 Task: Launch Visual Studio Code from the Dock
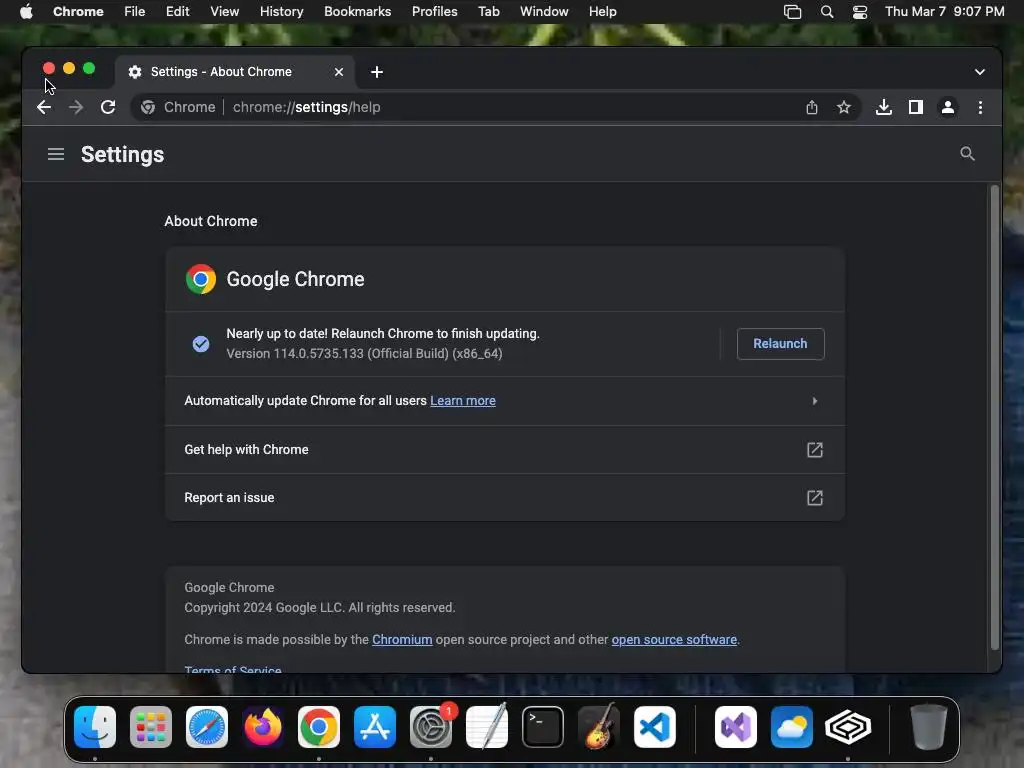[x=655, y=727]
